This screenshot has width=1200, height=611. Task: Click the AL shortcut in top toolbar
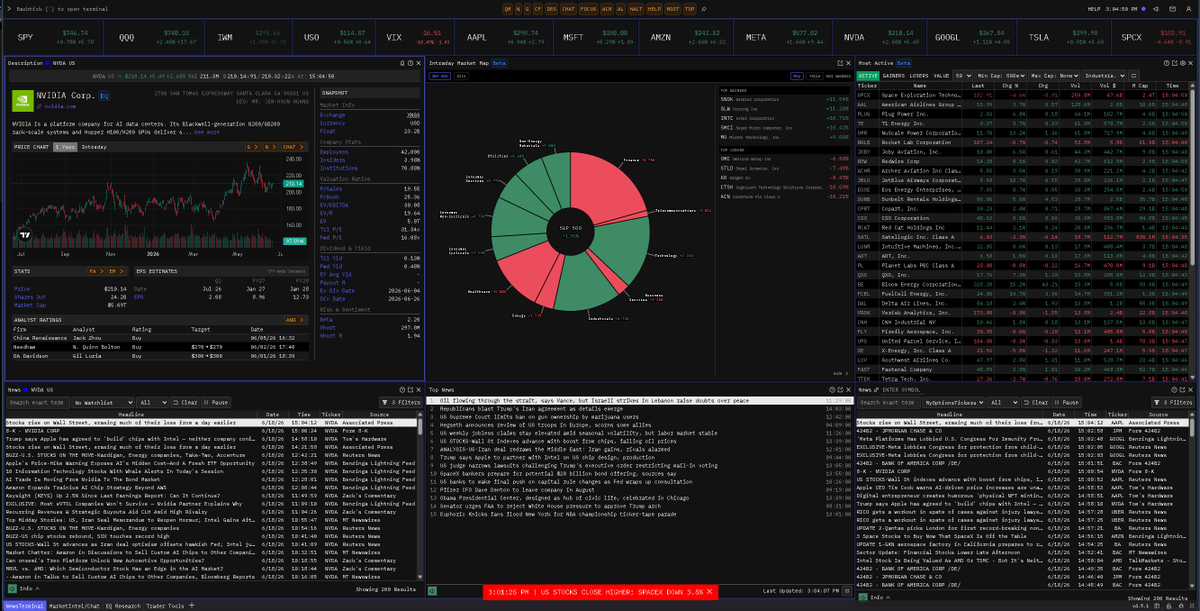pos(620,9)
